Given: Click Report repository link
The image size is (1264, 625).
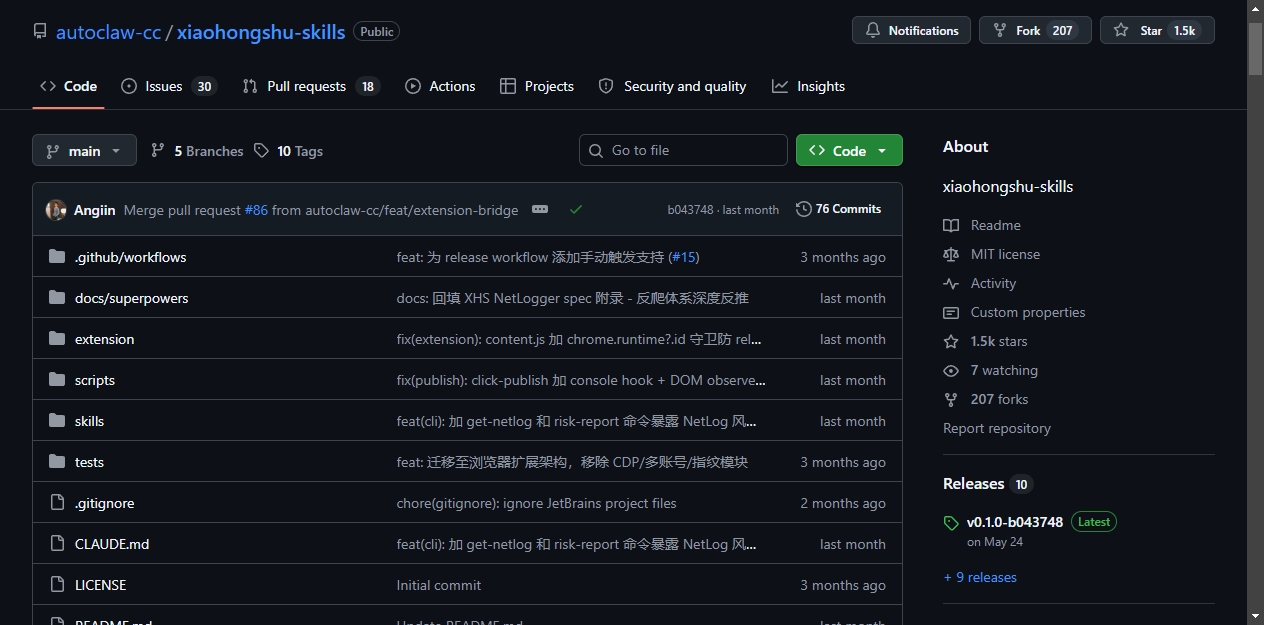Looking at the screenshot, I should [x=997, y=428].
